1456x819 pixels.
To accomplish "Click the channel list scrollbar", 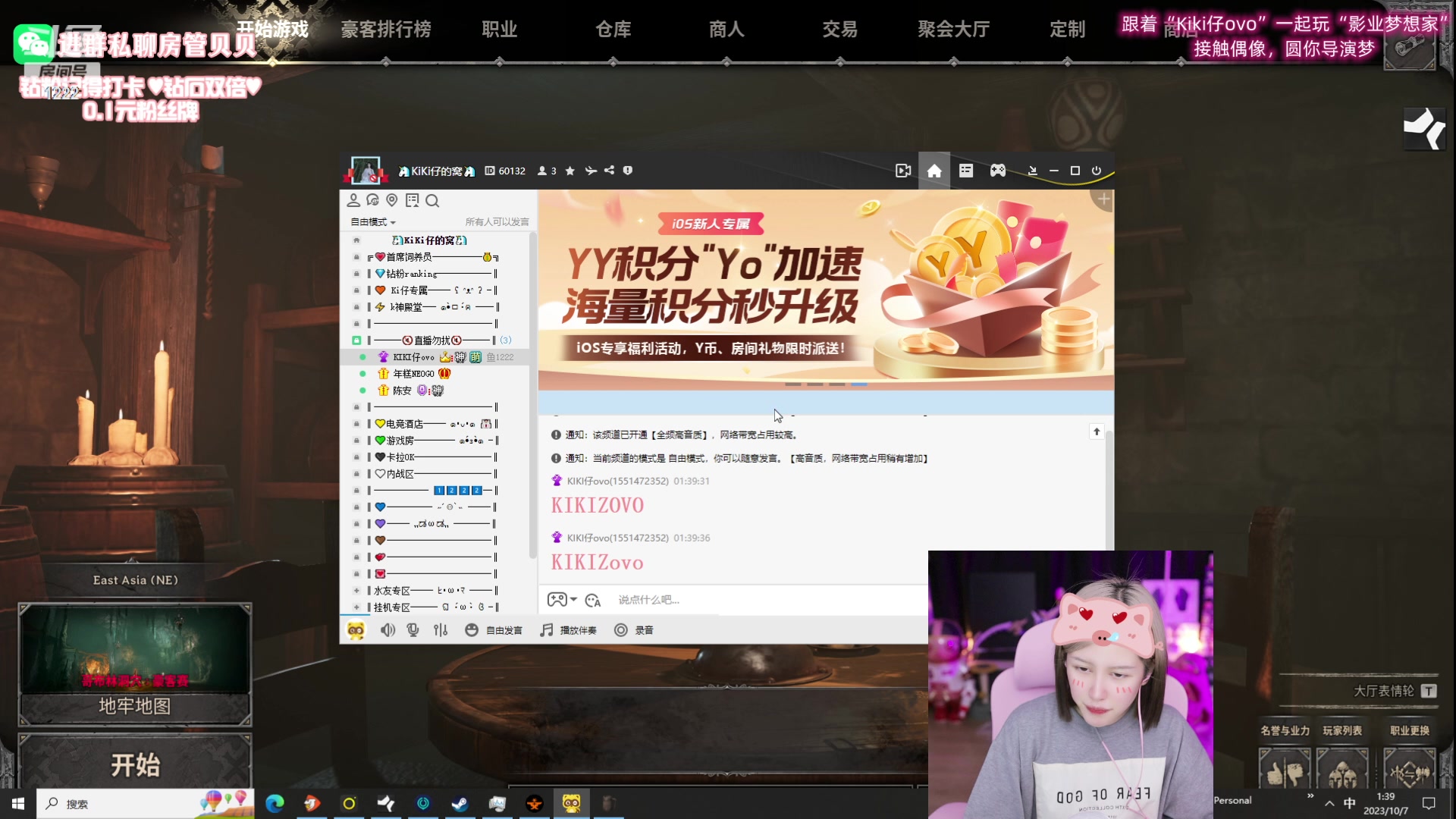I will point(532,394).
